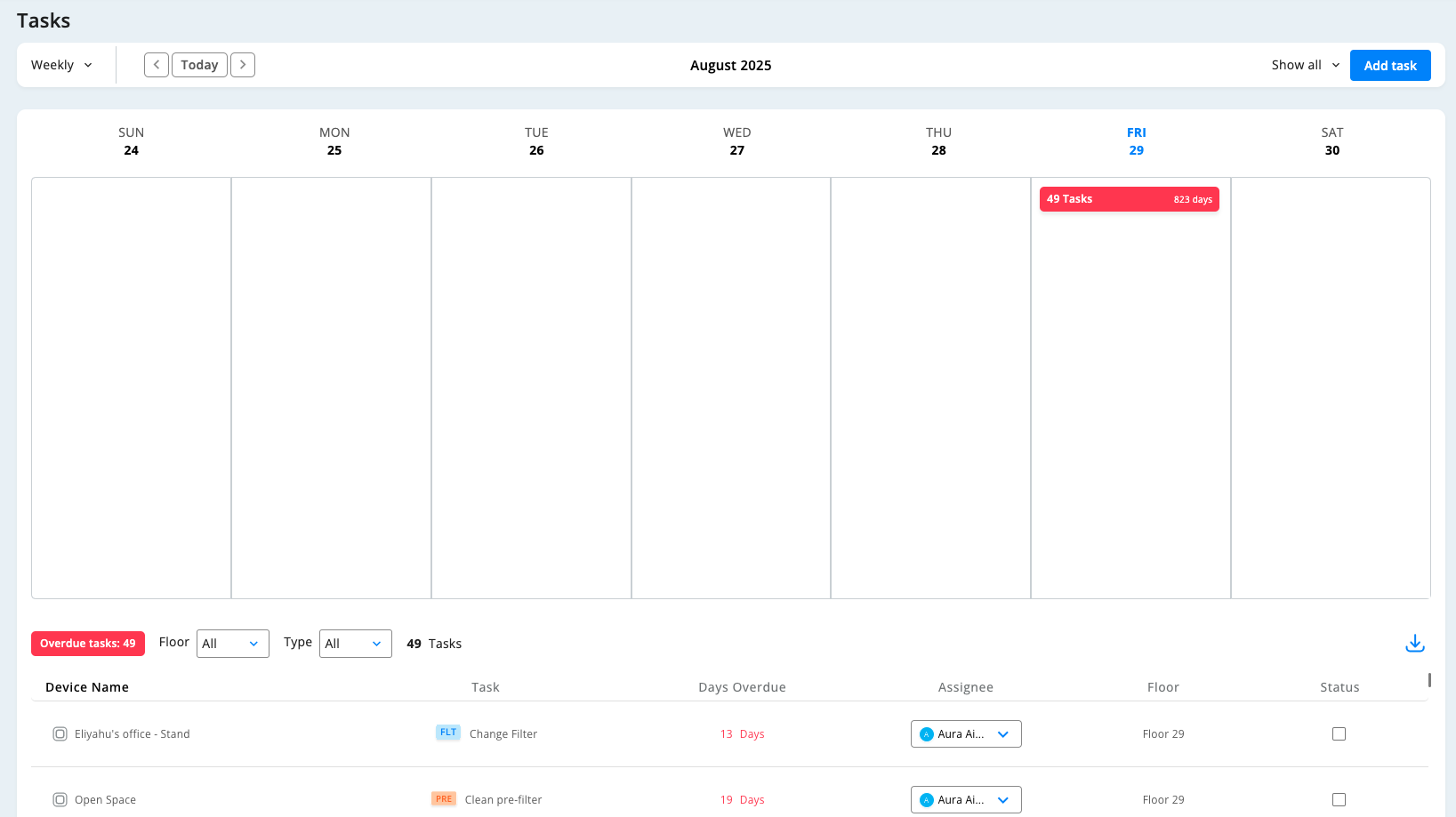Open the Weekly view dropdown
The width and height of the screenshot is (1456, 817).
point(61,65)
